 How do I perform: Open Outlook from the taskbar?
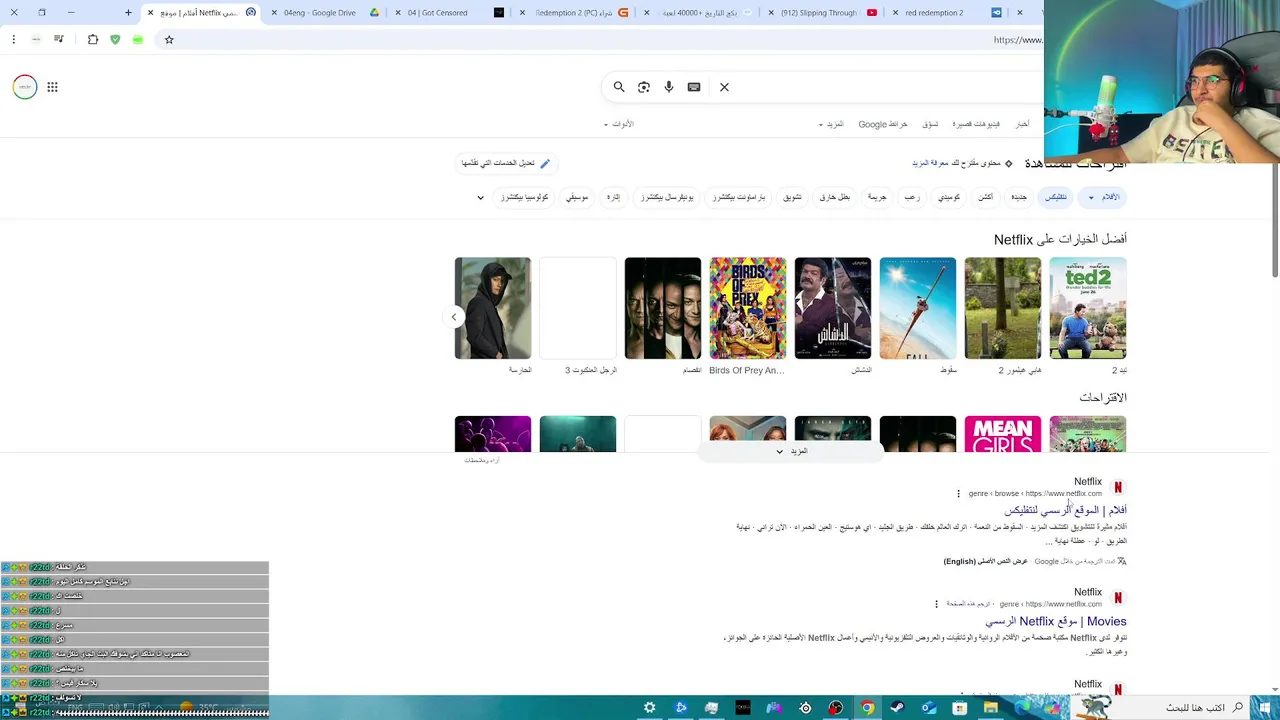tap(929, 708)
